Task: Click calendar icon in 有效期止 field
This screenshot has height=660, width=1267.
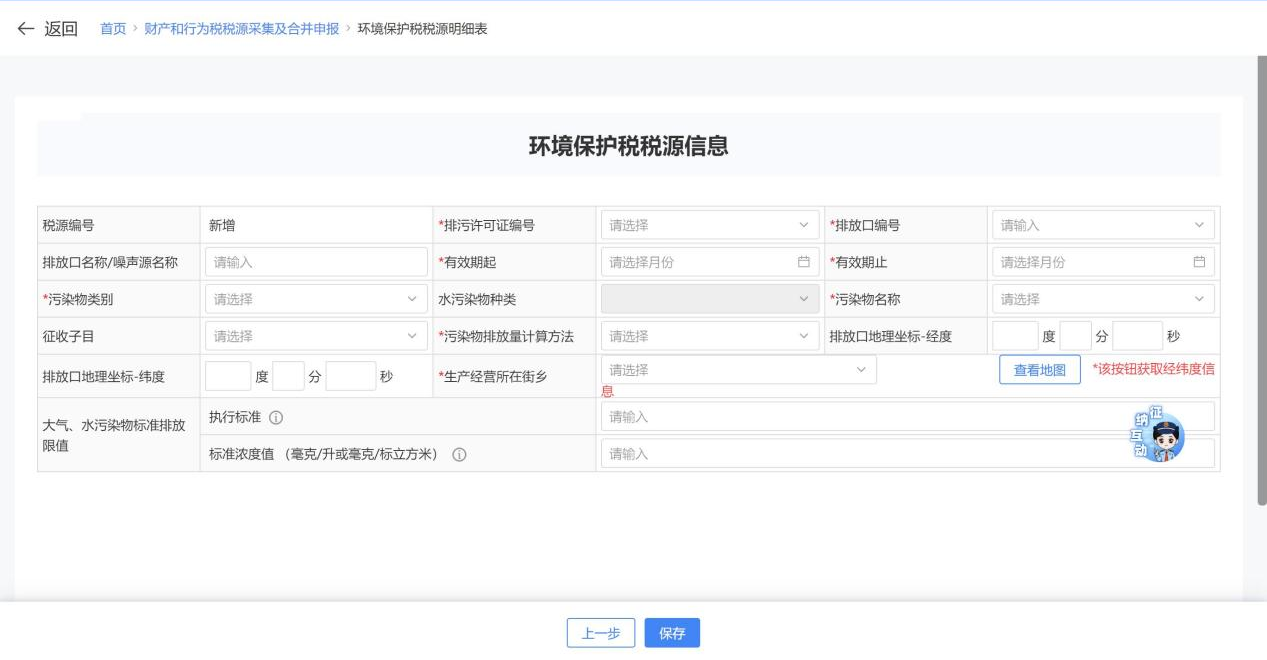Action: (1199, 262)
